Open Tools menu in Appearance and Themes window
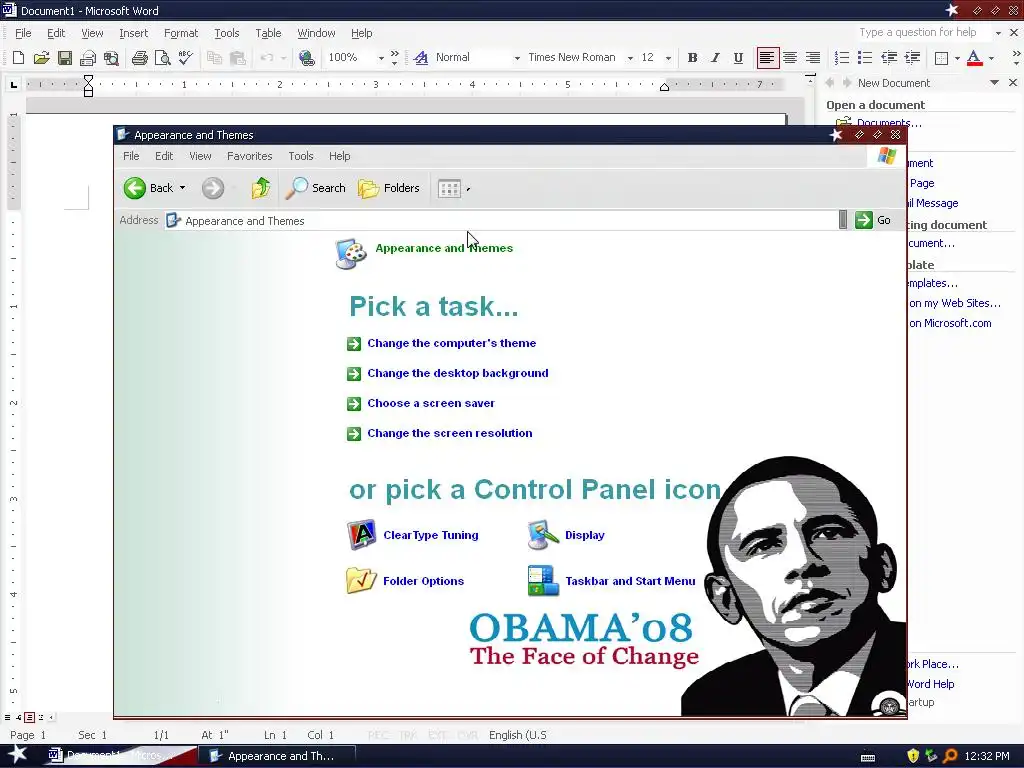Screen dimensions: 1024x768 [301, 156]
